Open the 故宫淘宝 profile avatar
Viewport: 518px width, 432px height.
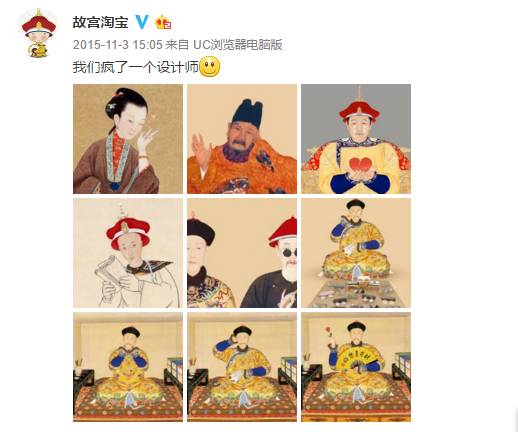pos(39,33)
